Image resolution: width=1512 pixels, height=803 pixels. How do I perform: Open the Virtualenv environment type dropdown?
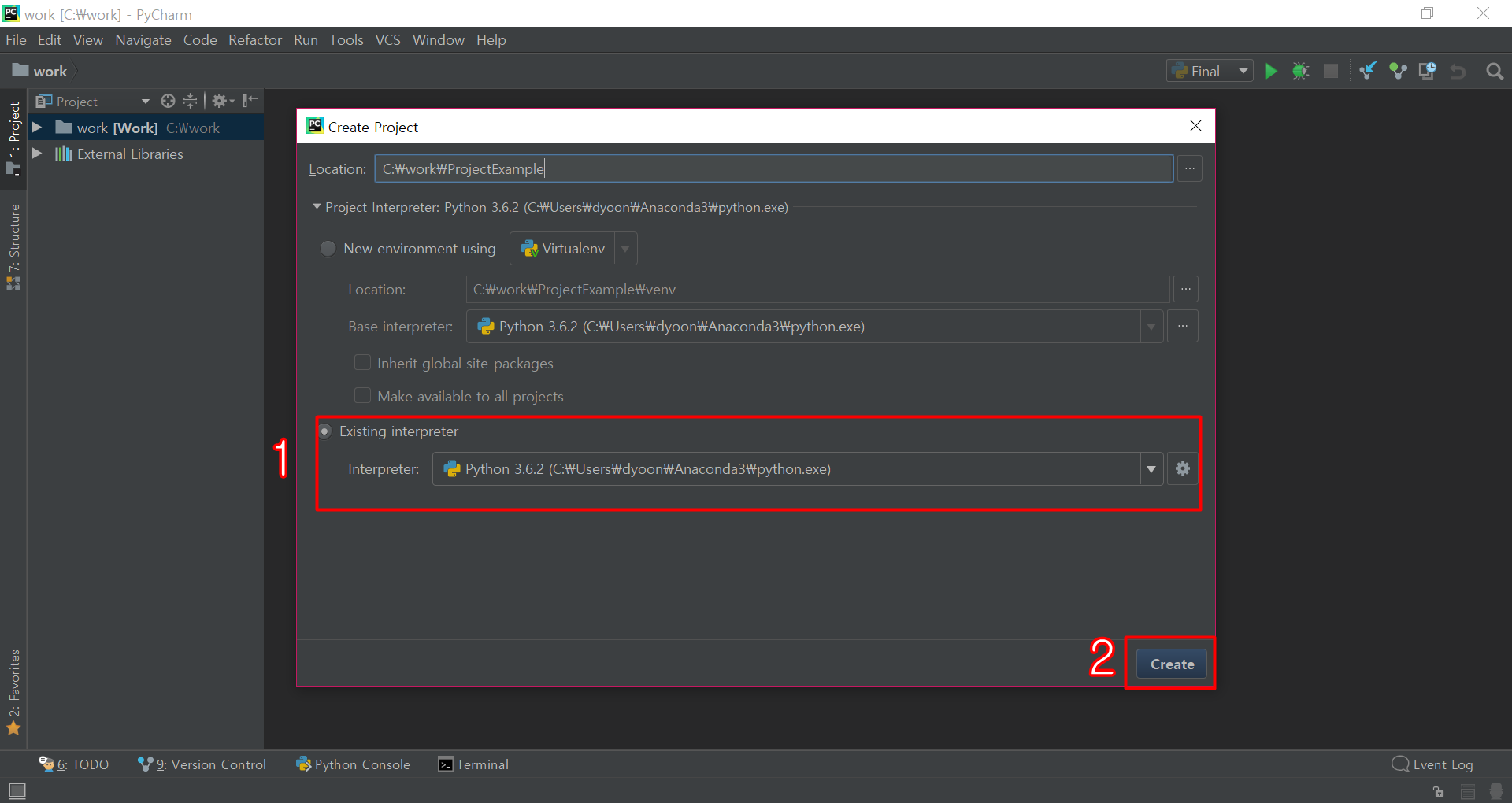[x=625, y=249]
